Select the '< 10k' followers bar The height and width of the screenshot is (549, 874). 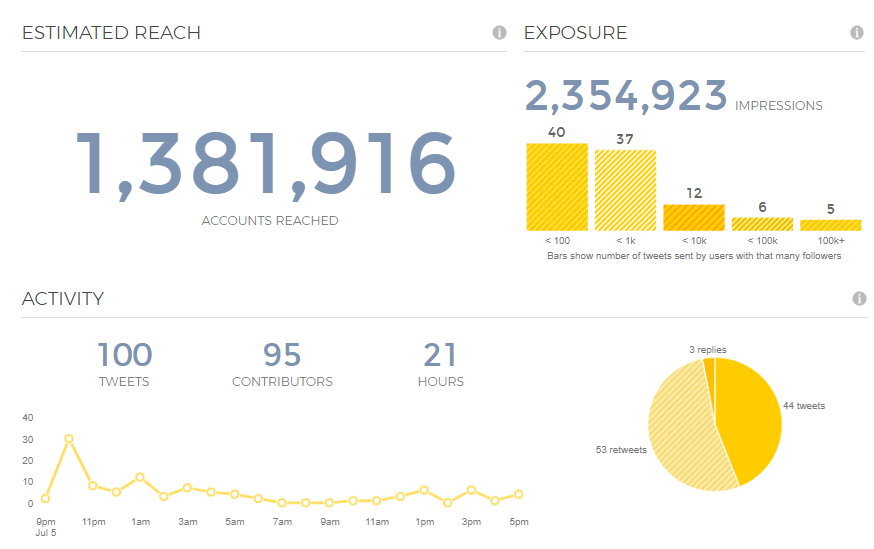[x=694, y=217]
